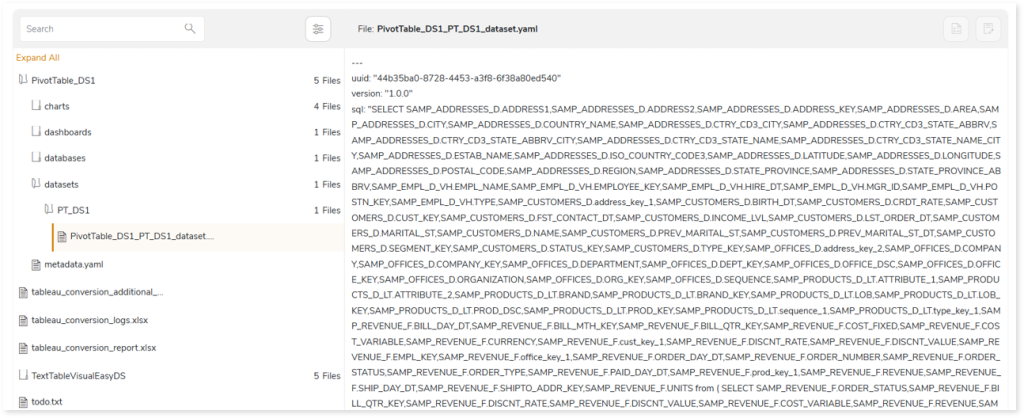This screenshot has width=1024, height=418.
Task: Click the tableau_conversion_logs.xlsx file icon
Action: tap(23, 320)
